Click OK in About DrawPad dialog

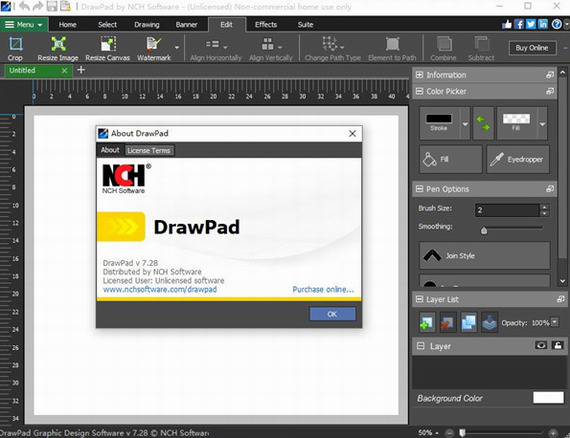click(332, 314)
